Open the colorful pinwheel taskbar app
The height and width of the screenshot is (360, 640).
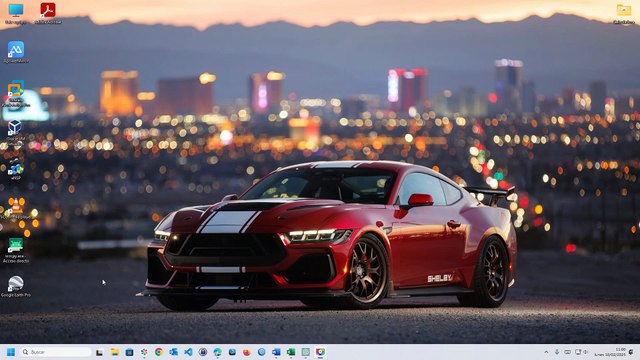(144, 352)
